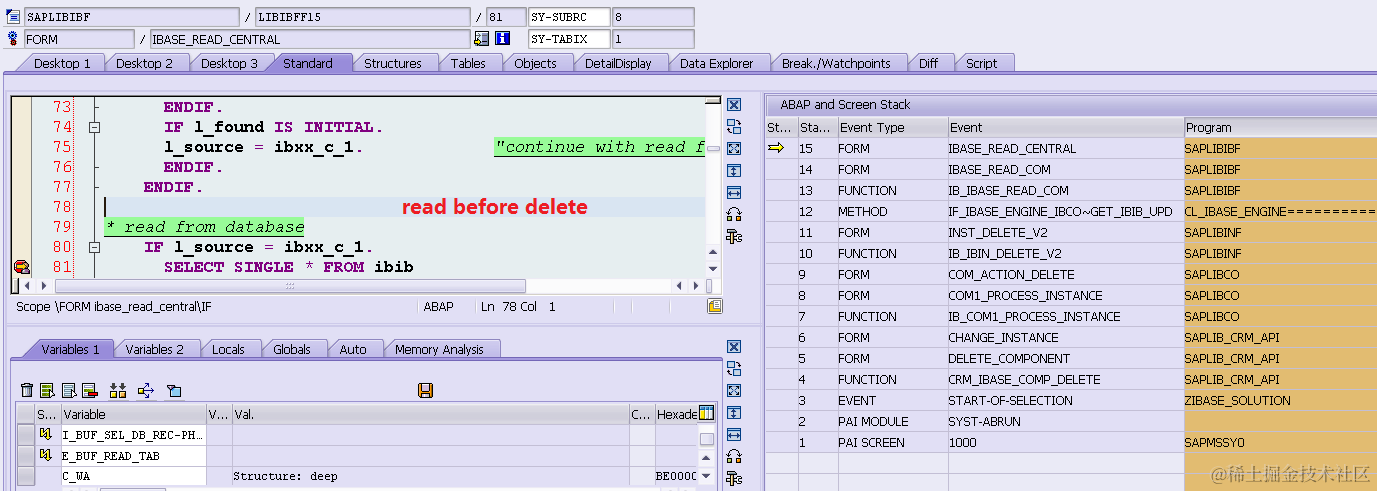Open the Data Explorer tab
The width and height of the screenshot is (1377, 491).
point(716,63)
